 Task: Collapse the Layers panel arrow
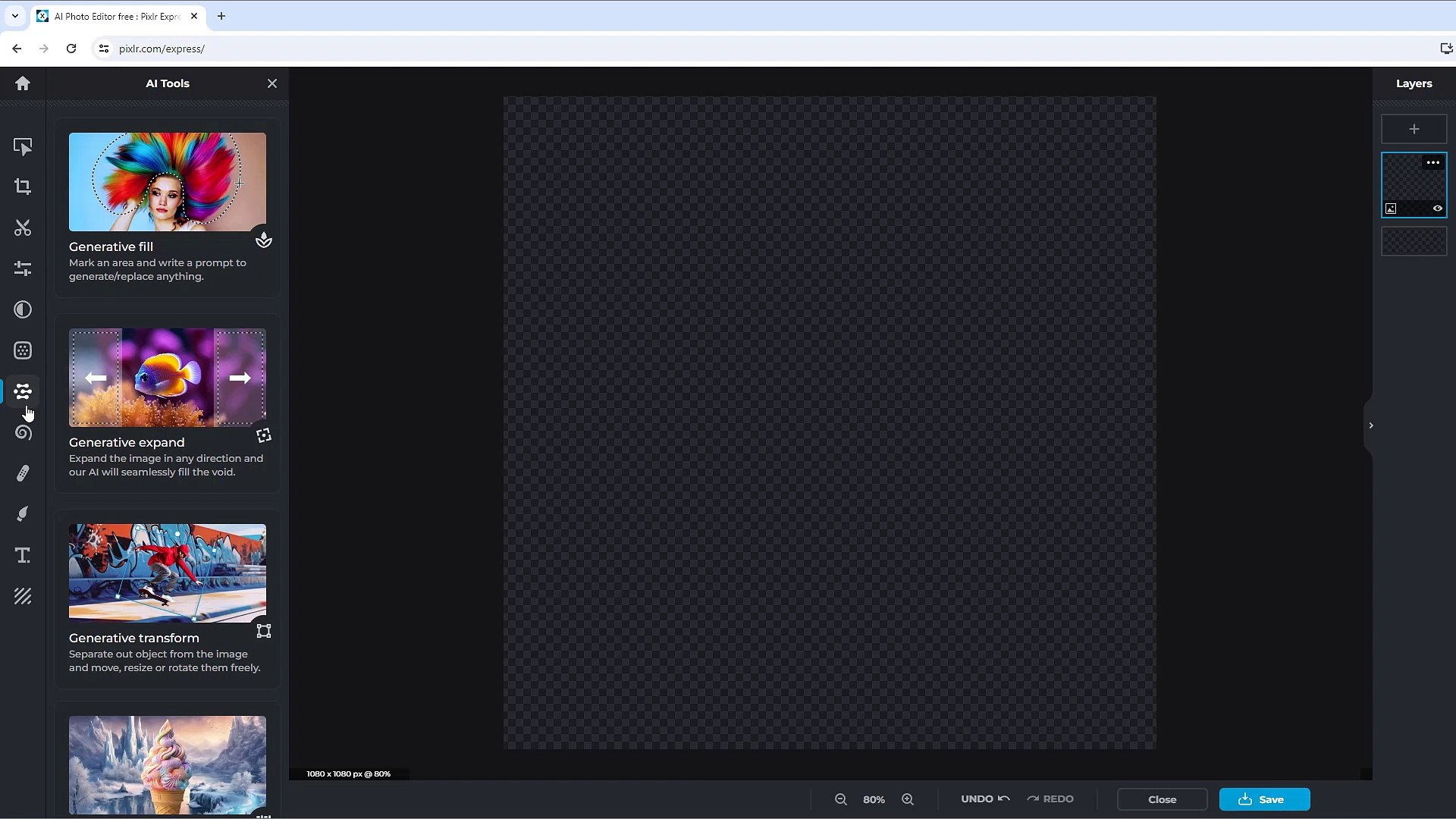pyautogui.click(x=1370, y=425)
